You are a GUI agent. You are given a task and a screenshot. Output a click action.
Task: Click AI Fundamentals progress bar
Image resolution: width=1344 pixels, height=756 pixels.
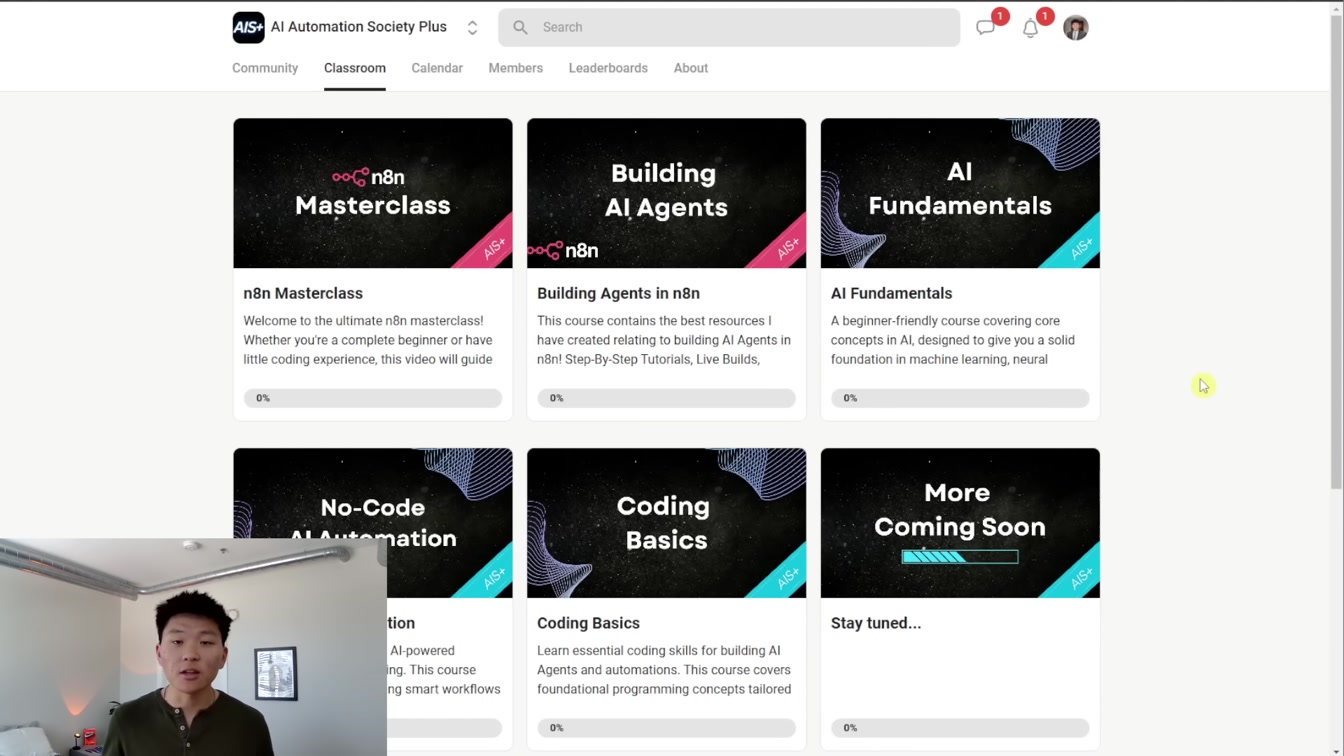pyautogui.click(x=960, y=398)
